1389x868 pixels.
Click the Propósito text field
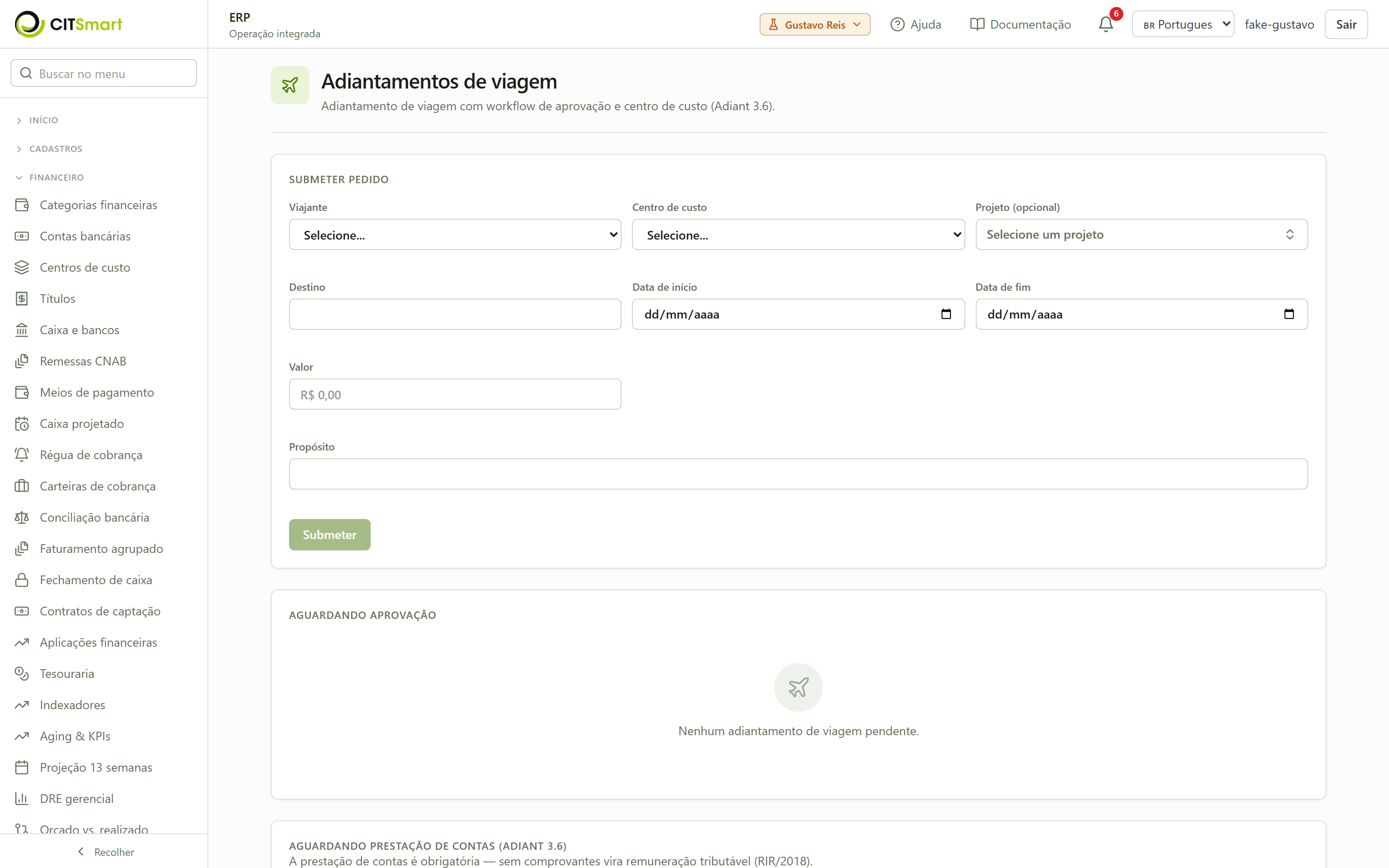(798, 474)
